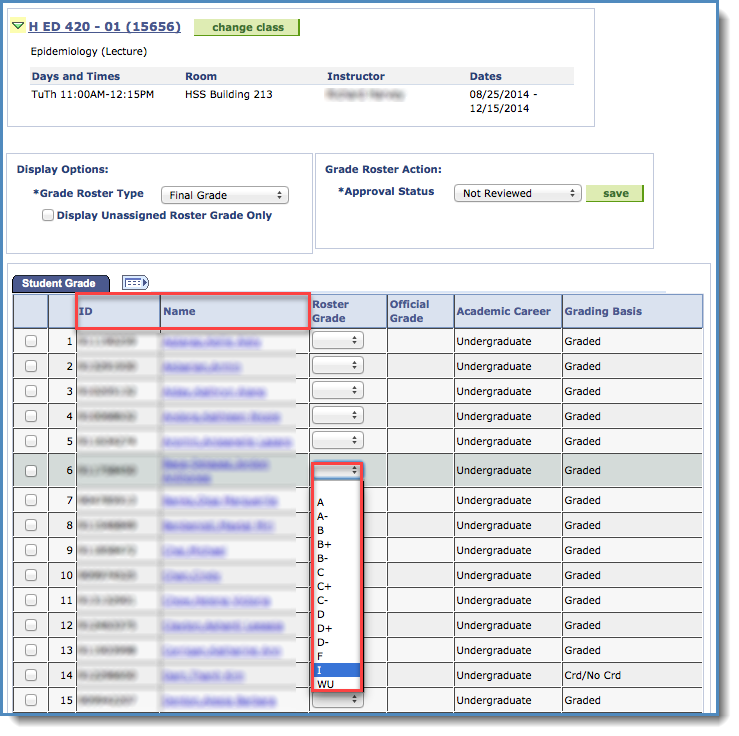The height and width of the screenshot is (736, 739).
Task: Open the Approval Status dropdown
Action: coord(517,193)
